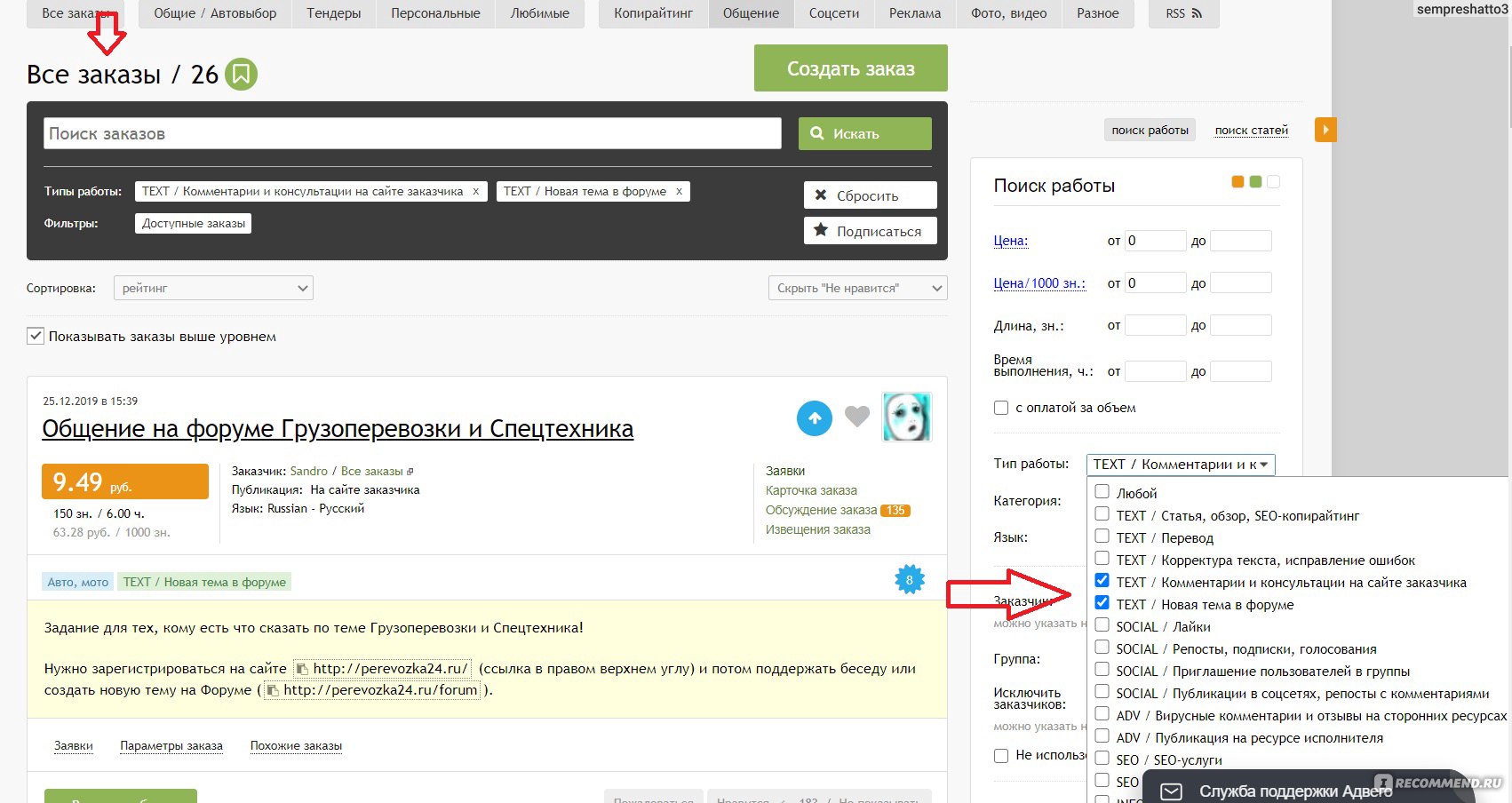Open the order title about Грузоперевозки forum
The height and width of the screenshot is (803, 1512).
pyautogui.click(x=338, y=429)
